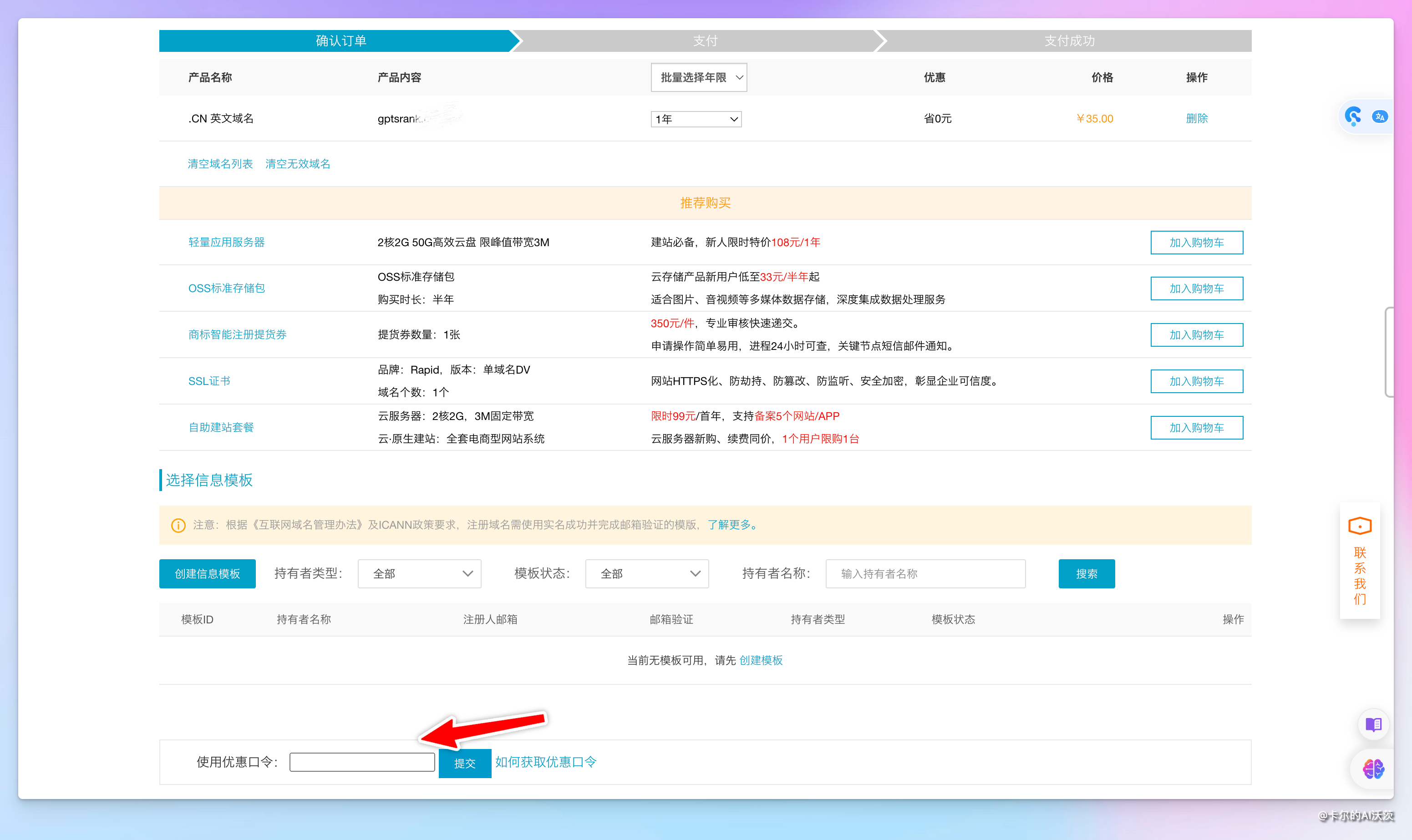Add OSS标准存储包 to cart
Image resolution: width=1412 pixels, height=840 pixels.
pyautogui.click(x=1196, y=288)
